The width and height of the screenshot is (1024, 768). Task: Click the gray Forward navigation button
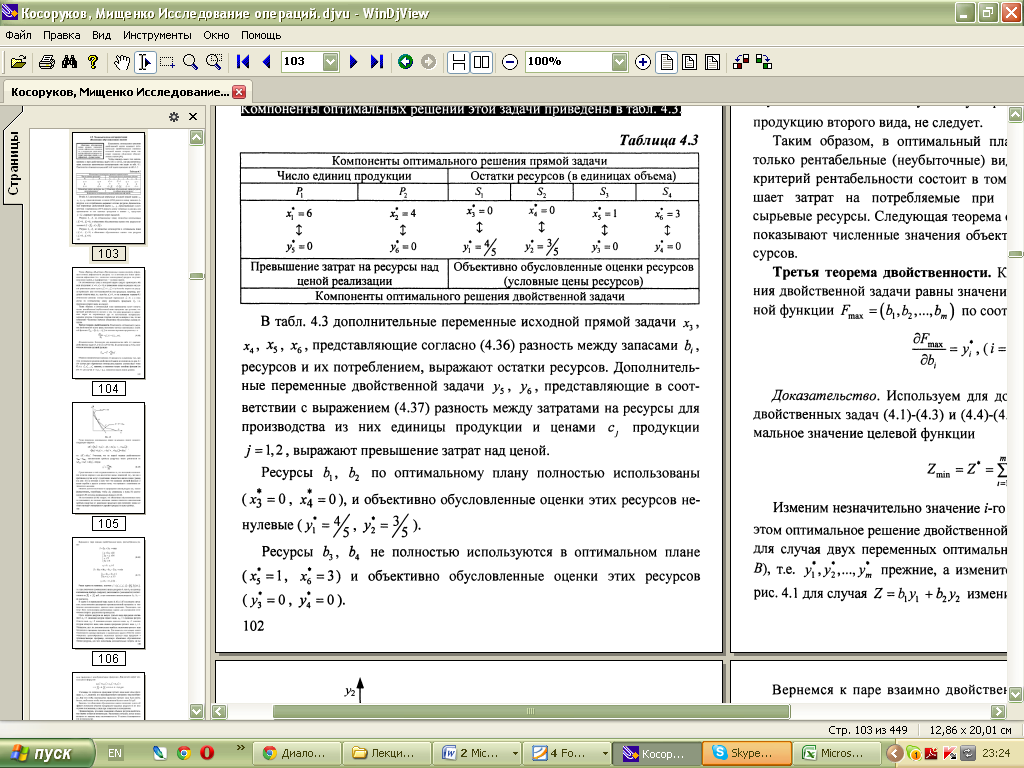click(428, 62)
